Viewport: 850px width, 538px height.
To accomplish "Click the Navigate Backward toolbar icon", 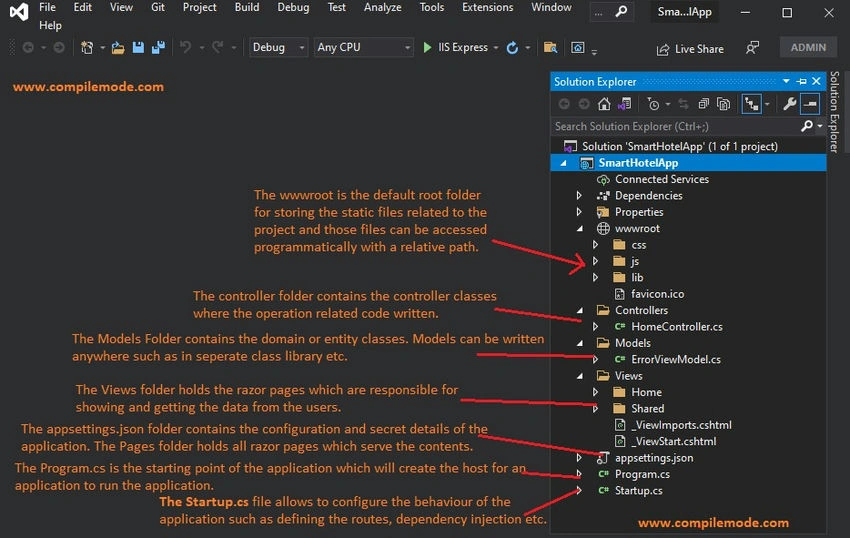I will 28,48.
